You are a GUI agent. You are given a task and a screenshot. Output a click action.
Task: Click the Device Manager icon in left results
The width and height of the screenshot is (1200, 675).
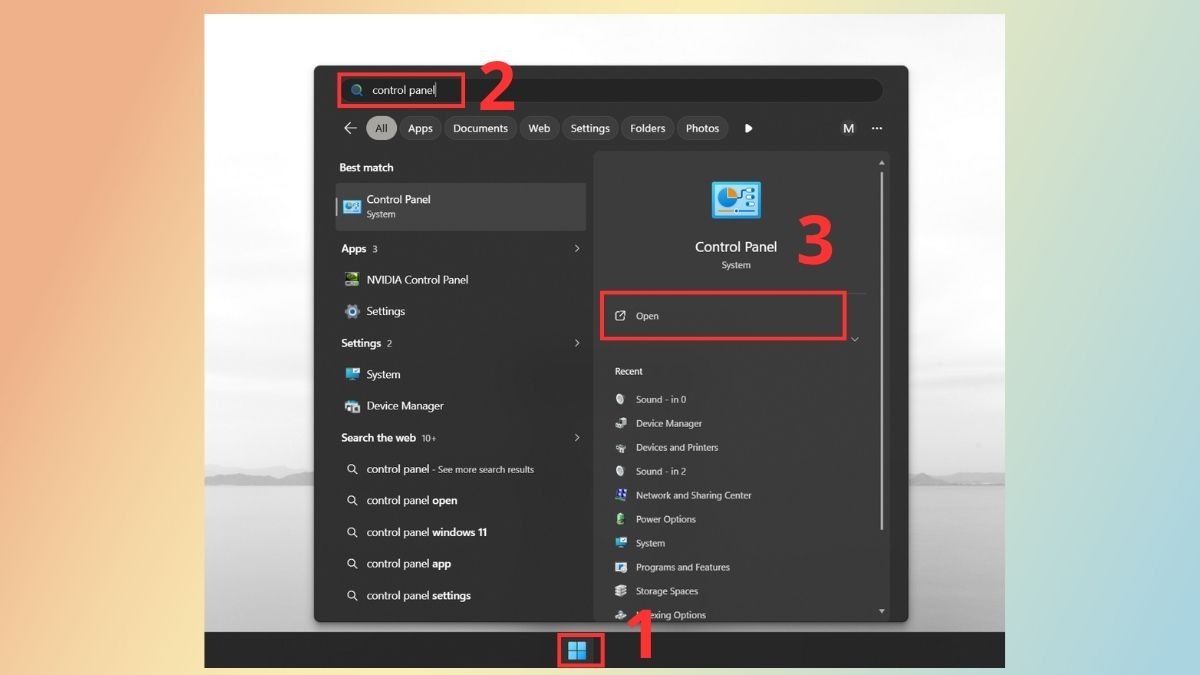click(x=352, y=406)
